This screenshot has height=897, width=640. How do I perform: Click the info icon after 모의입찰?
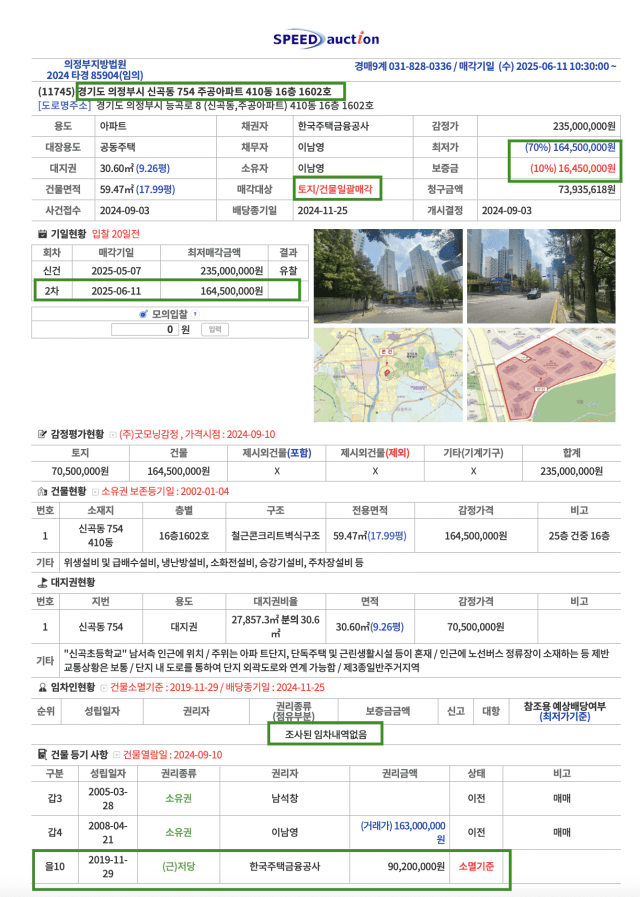point(195,313)
